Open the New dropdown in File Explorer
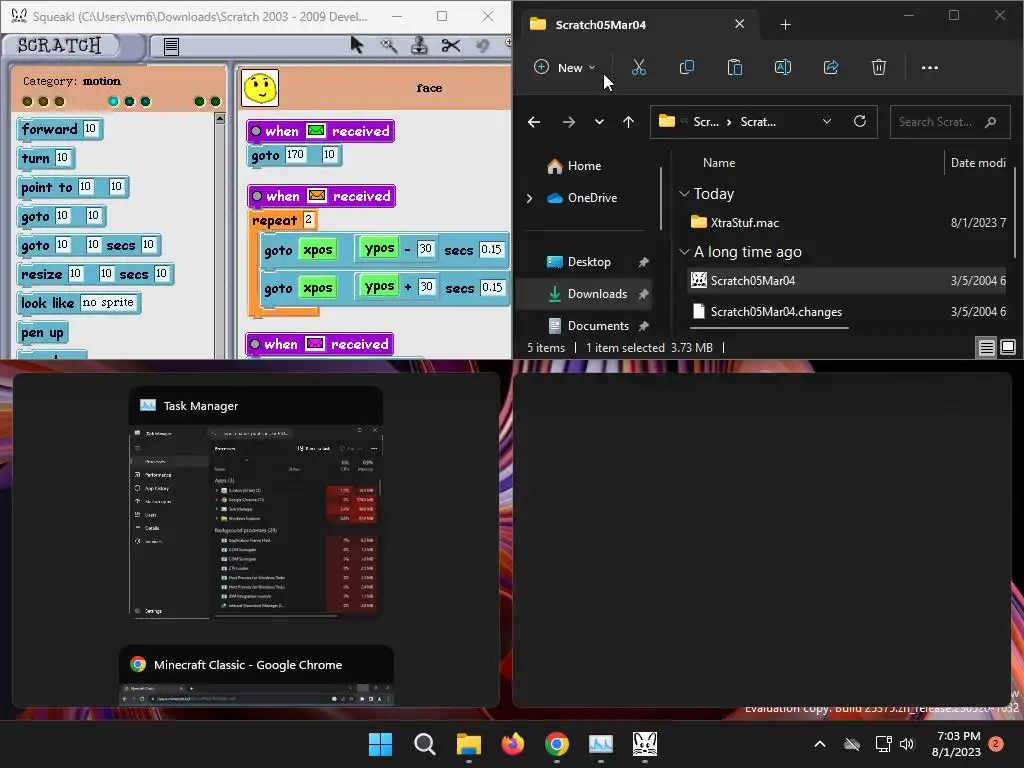 [565, 67]
